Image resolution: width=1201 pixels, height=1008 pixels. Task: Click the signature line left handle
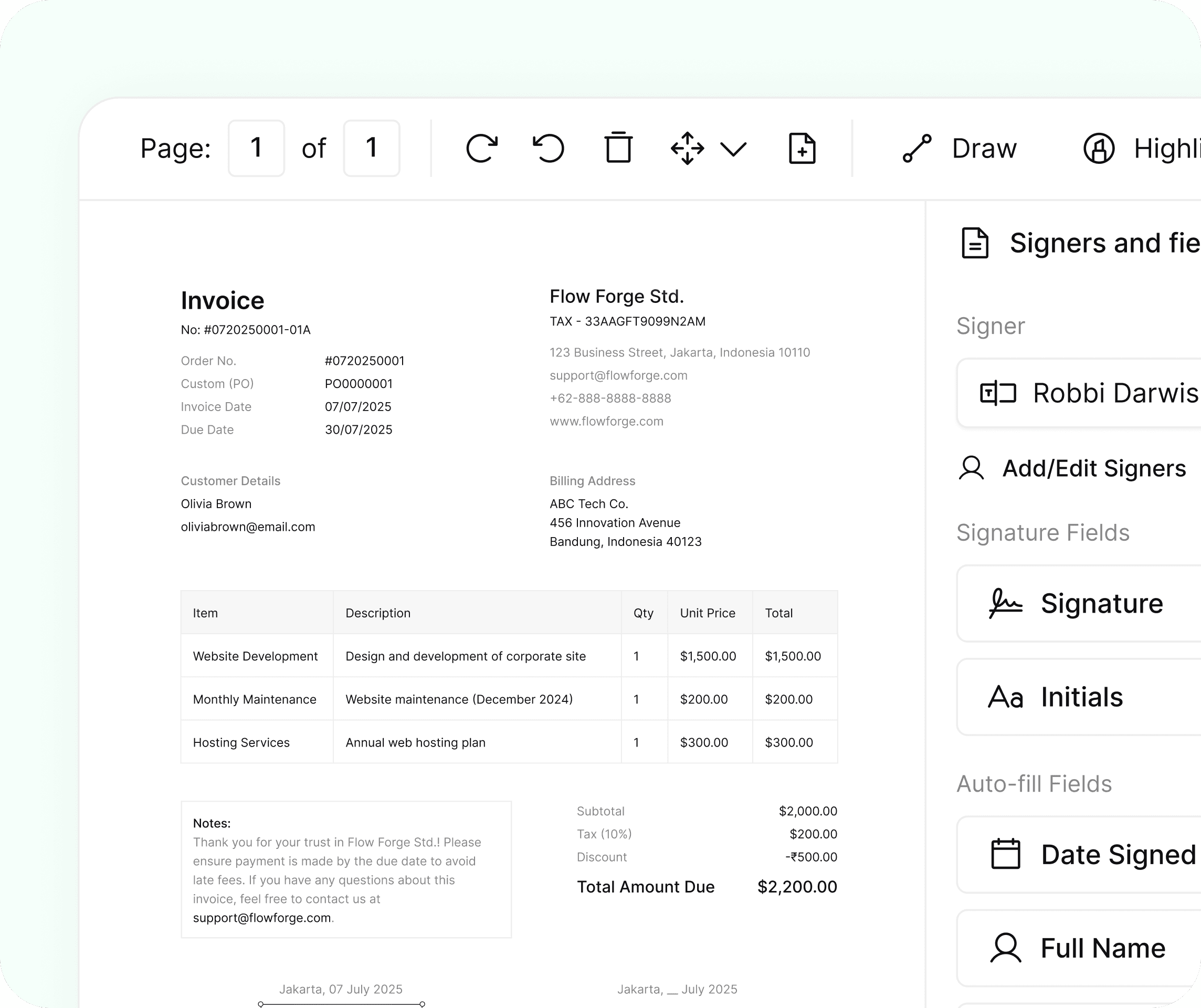point(261,1004)
